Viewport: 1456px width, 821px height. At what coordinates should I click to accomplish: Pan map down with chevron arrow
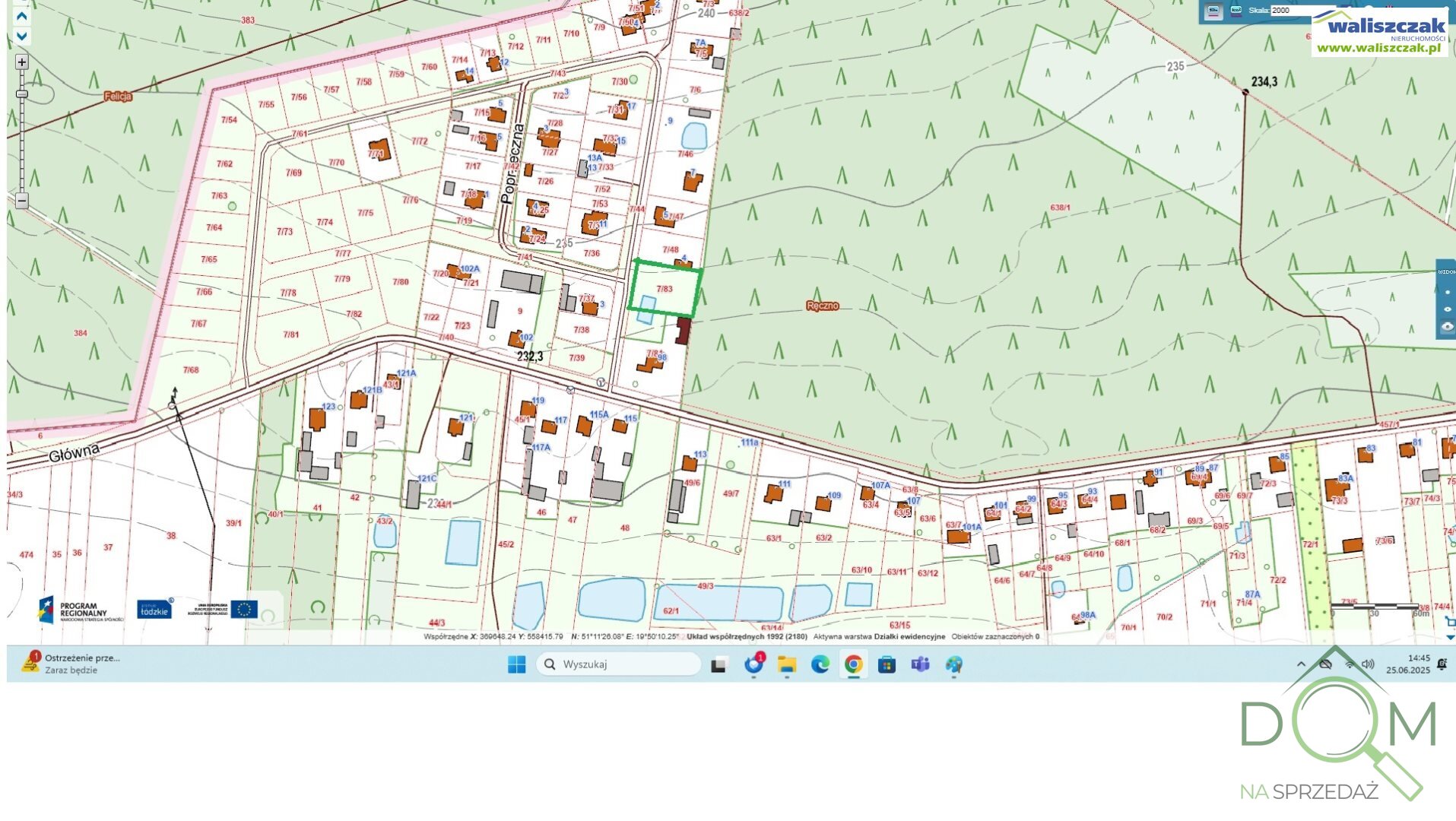pos(22,36)
